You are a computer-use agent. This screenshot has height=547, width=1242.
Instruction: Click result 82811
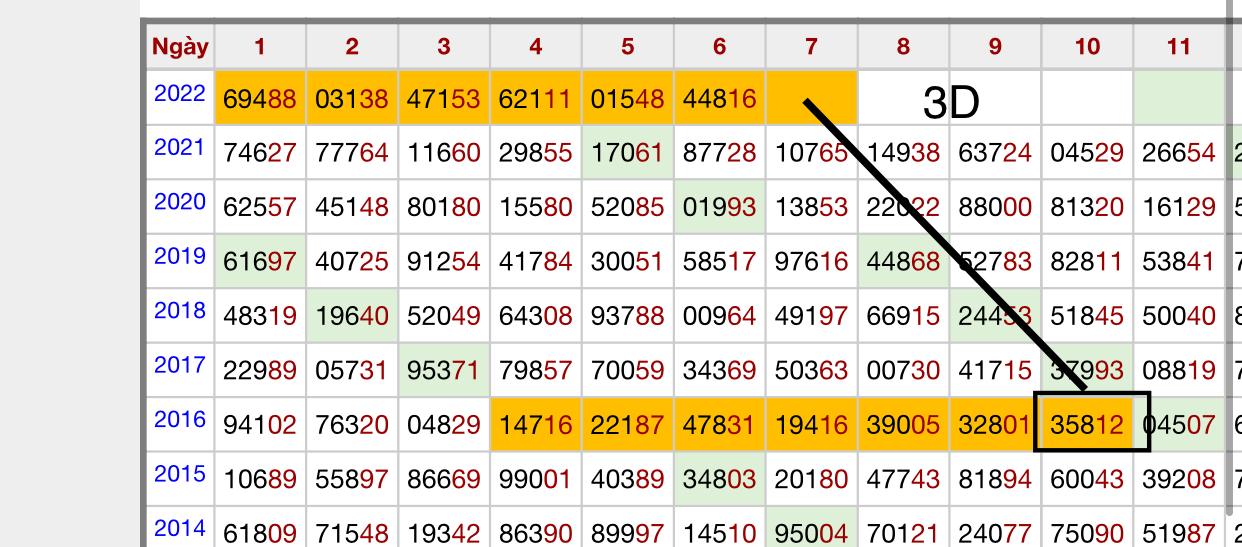click(x=1088, y=262)
